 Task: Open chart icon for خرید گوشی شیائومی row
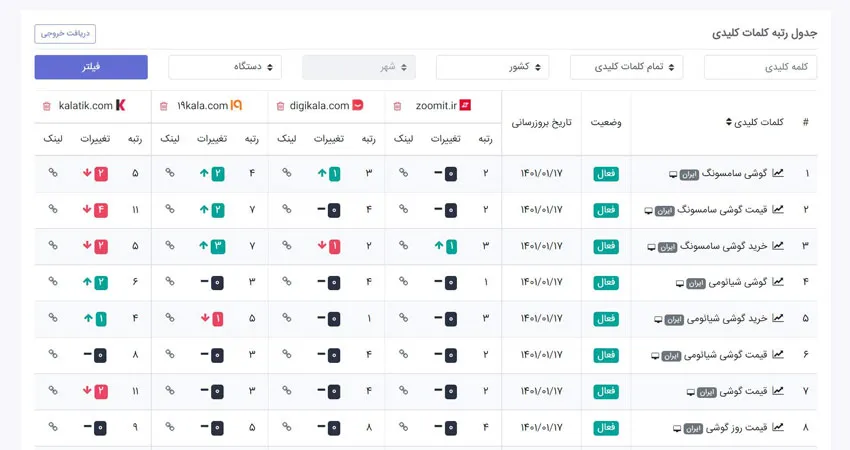click(778, 318)
